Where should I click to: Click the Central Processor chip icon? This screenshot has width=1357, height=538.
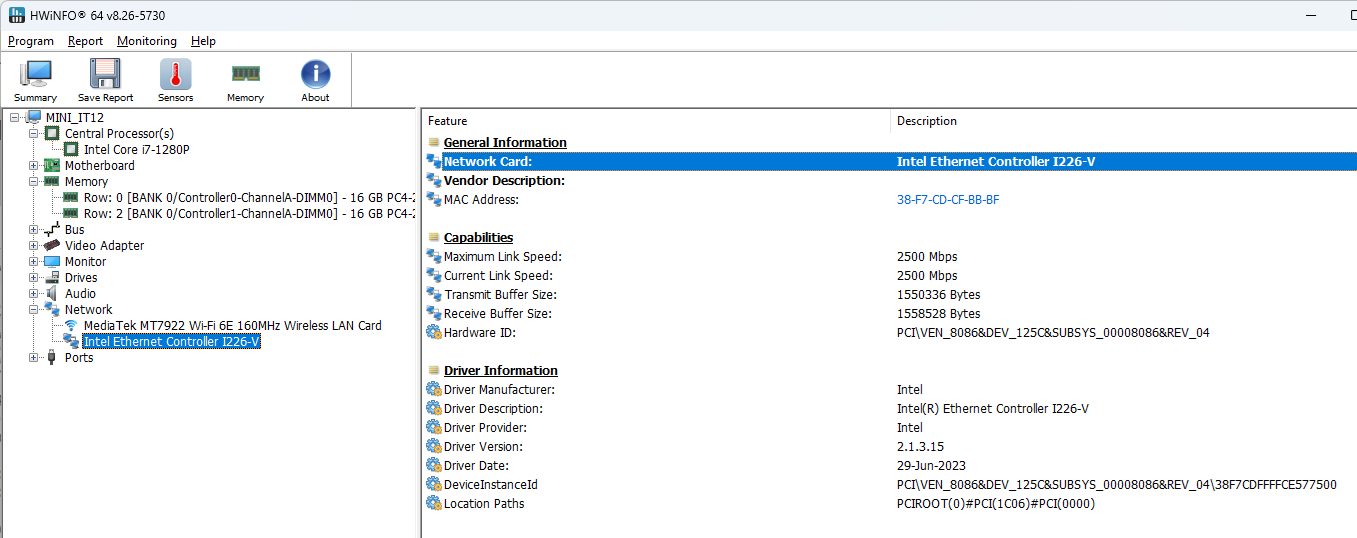[x=52, y=134]
